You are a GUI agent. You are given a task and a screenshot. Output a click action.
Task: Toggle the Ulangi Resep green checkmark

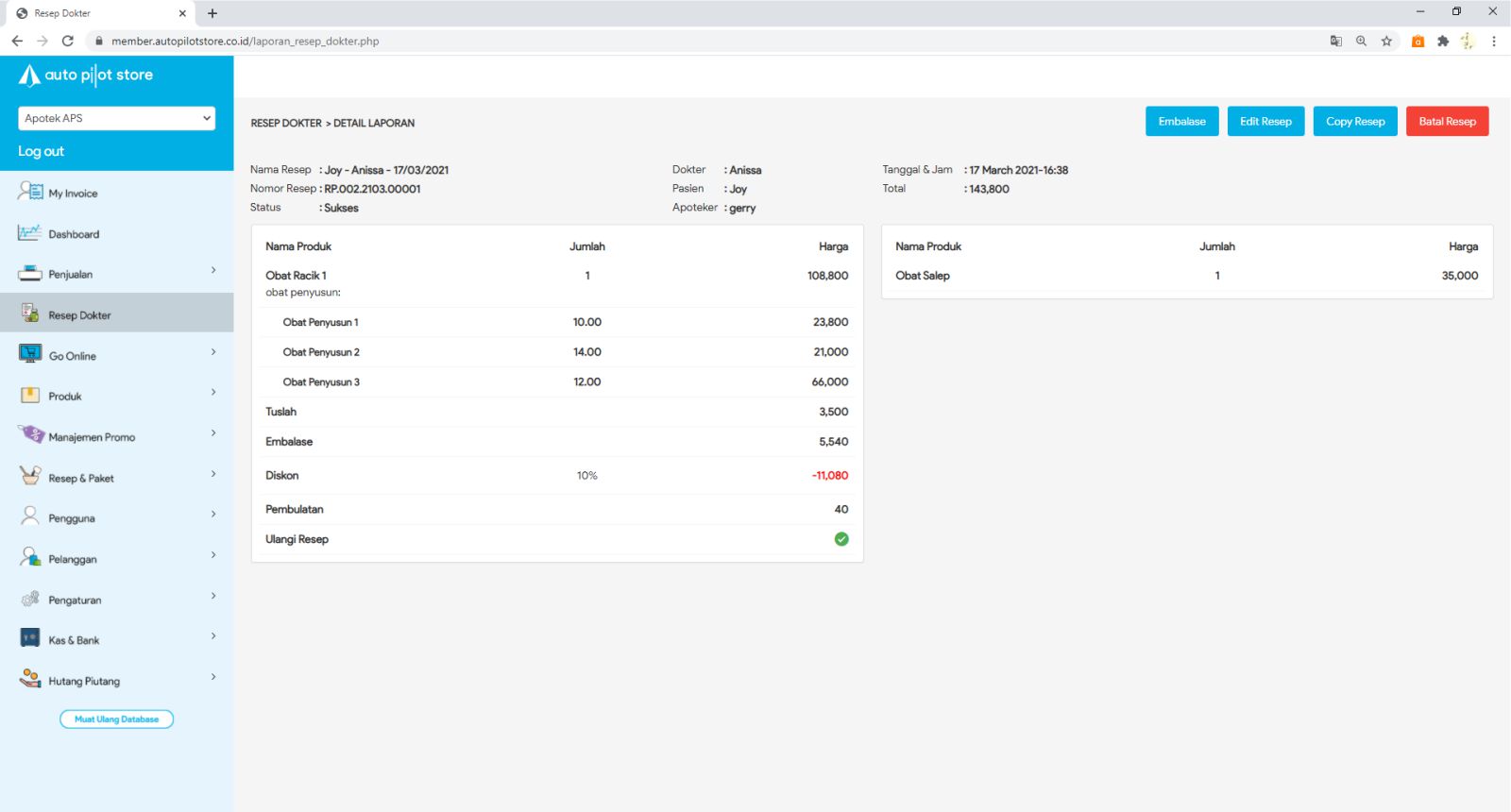[x=841, y=539]
